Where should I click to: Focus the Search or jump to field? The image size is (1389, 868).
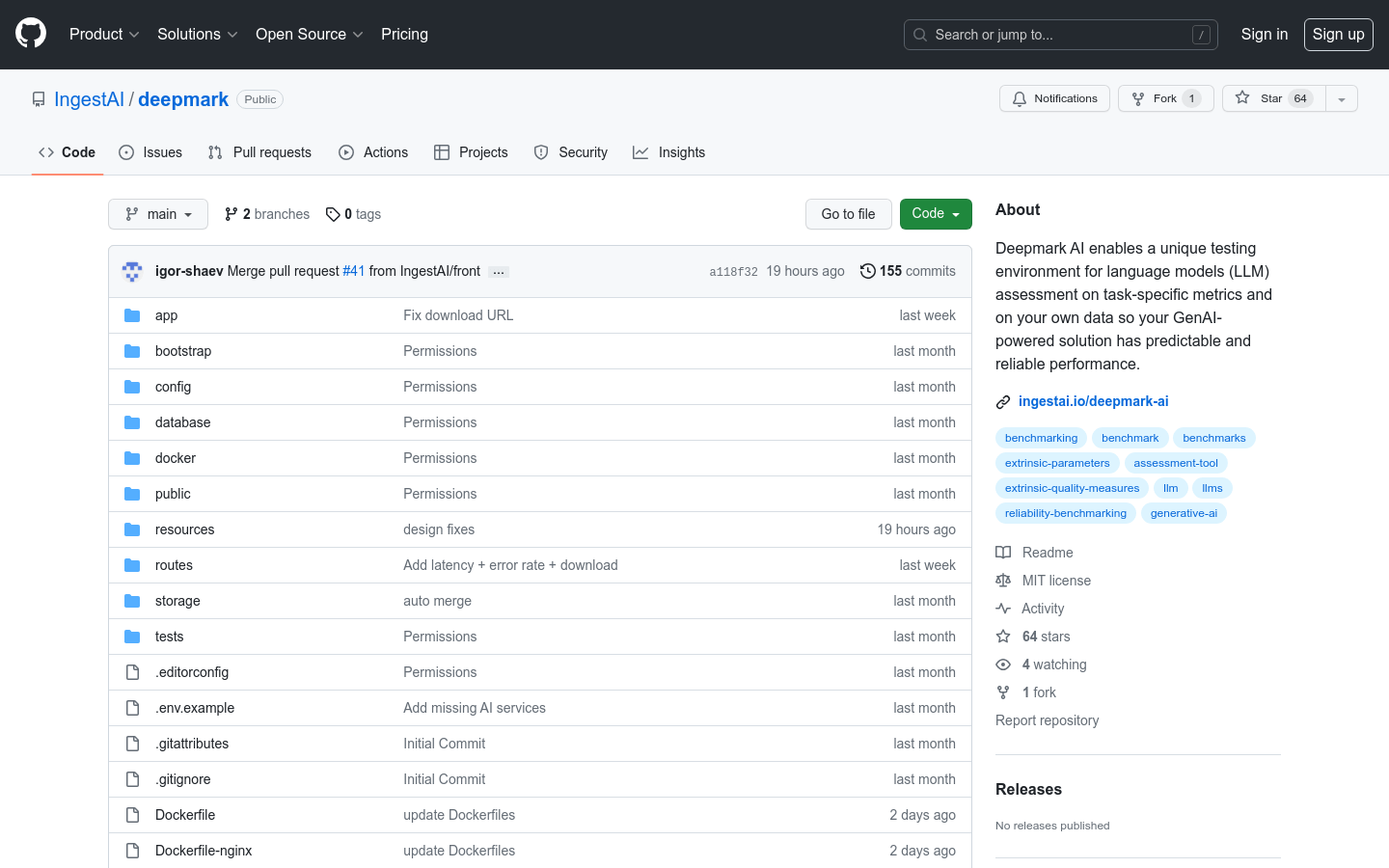click(1060, 35)
